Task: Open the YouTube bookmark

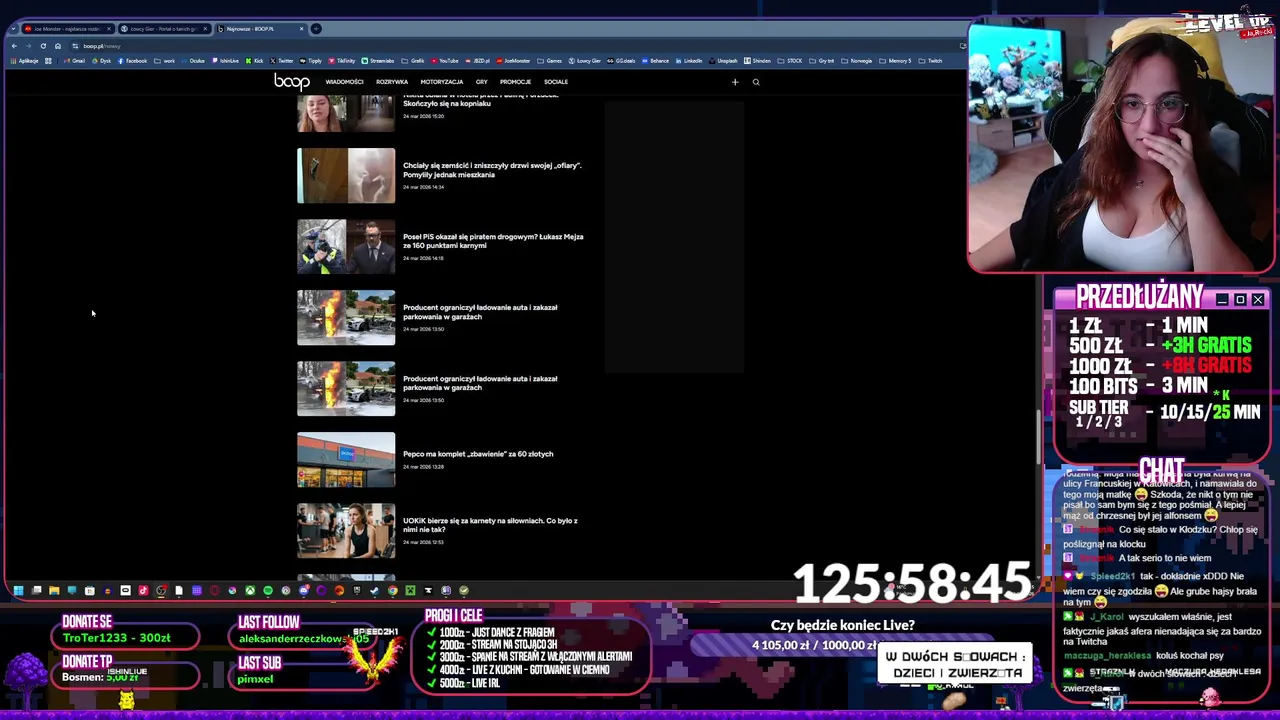Action: point(444,61)
